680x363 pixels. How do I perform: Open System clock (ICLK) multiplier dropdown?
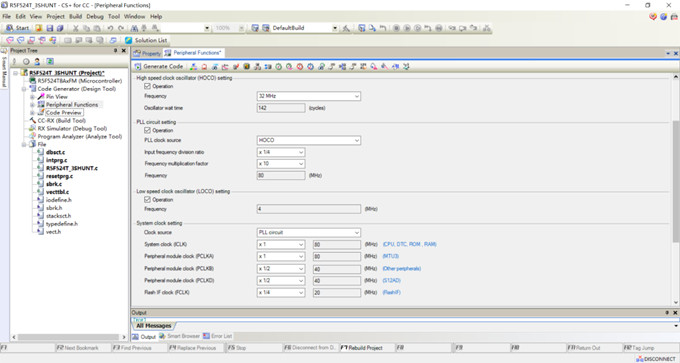pos(281,245)
